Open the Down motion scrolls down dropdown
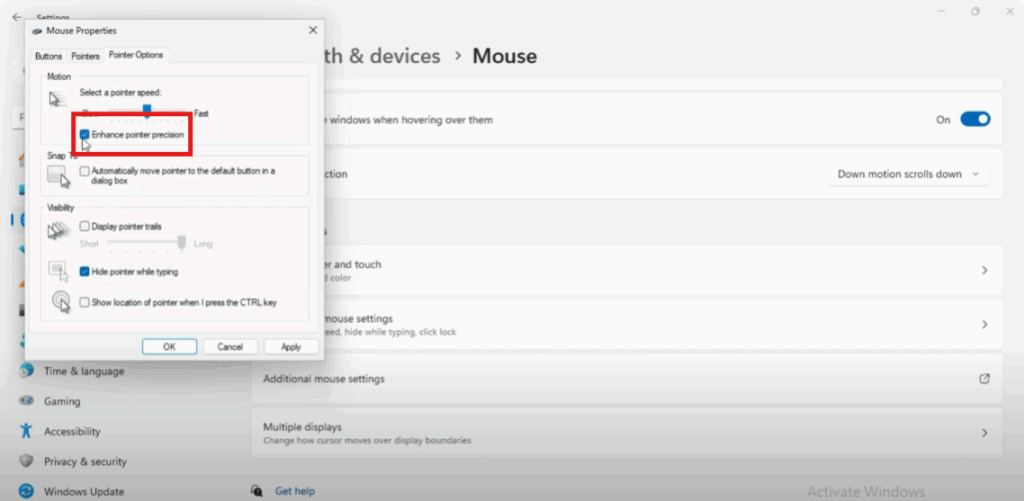Screen dimensions: 1024x501 pos(909,174)
